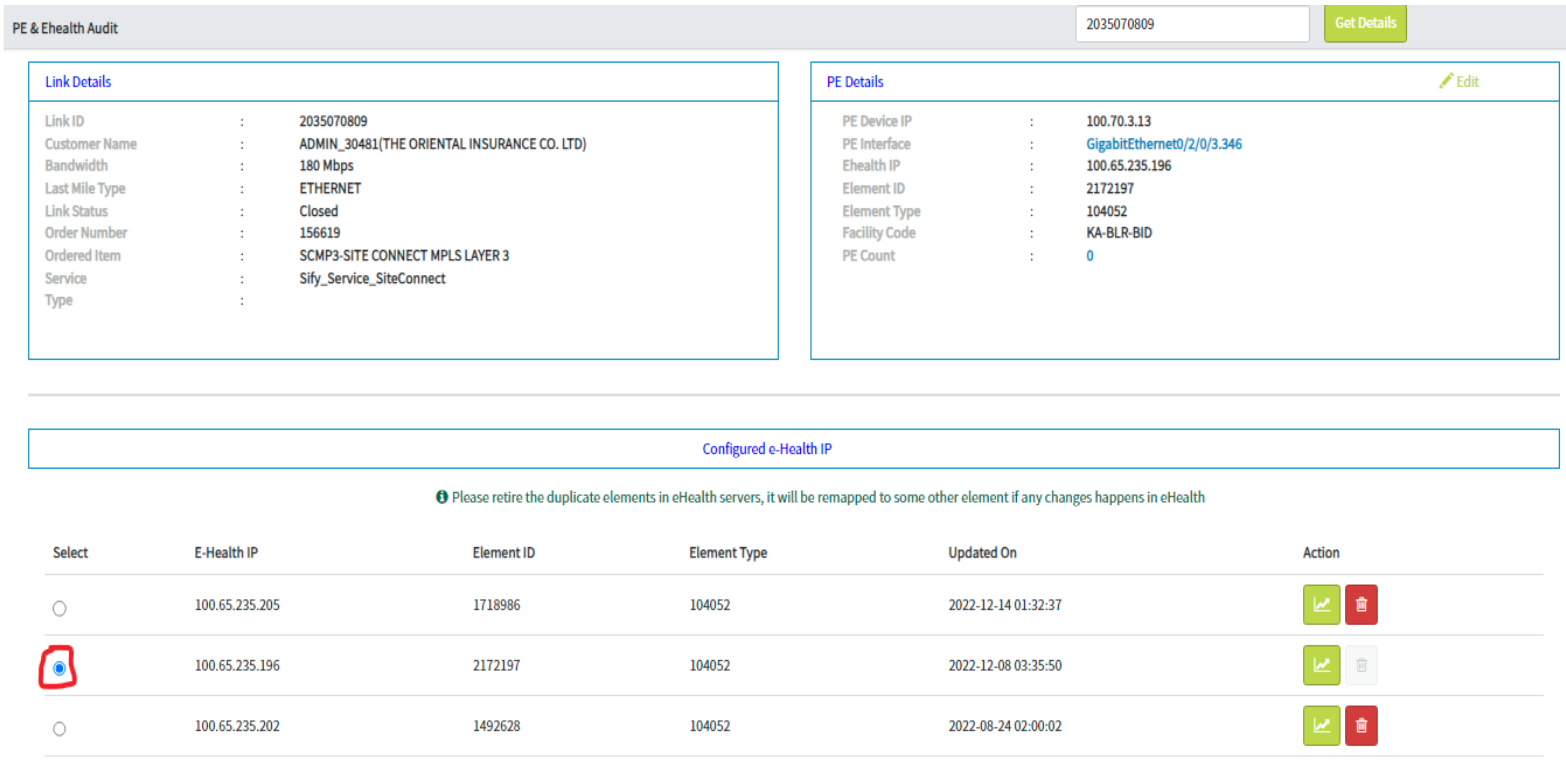Click the Last Mile Type value ETHERNET

pyautogui.click(x=330, y=188)
